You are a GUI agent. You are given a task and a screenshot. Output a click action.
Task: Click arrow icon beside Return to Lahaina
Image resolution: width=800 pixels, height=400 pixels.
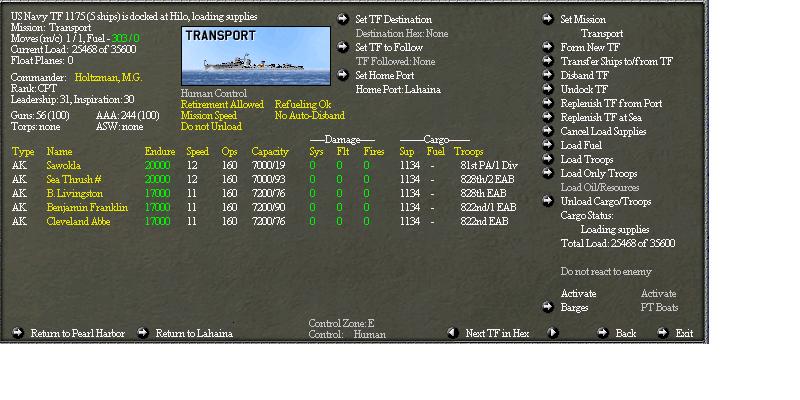coord(143,333)
